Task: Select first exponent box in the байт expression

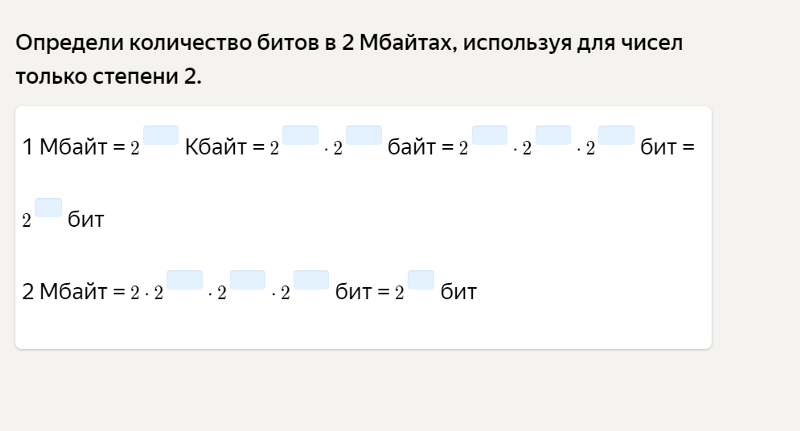Action: pyautogui.click(x=300, y=135)
